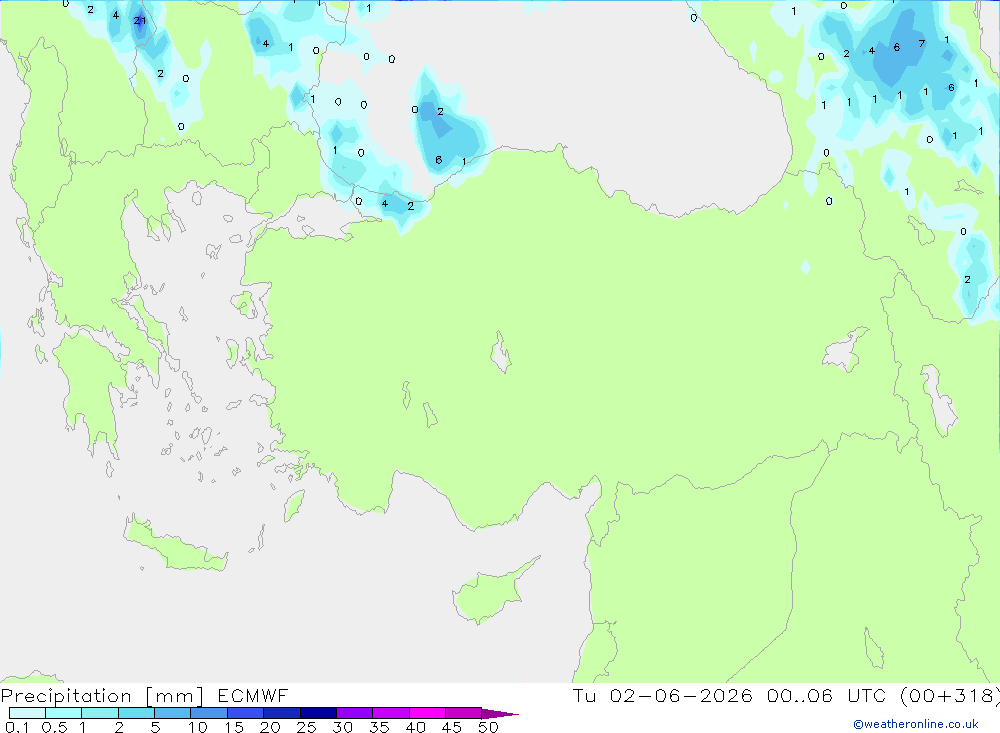Click the '21' precipitation value on map

140,20
